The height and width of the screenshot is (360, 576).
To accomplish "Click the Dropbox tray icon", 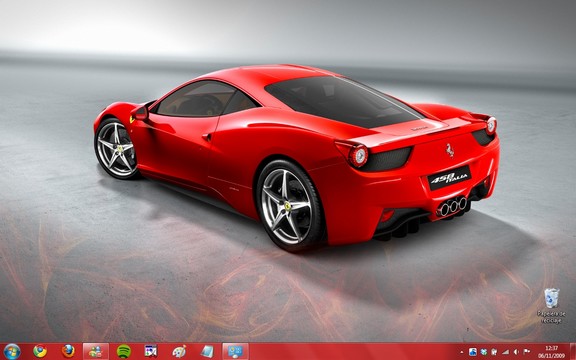I will [484, 352].
